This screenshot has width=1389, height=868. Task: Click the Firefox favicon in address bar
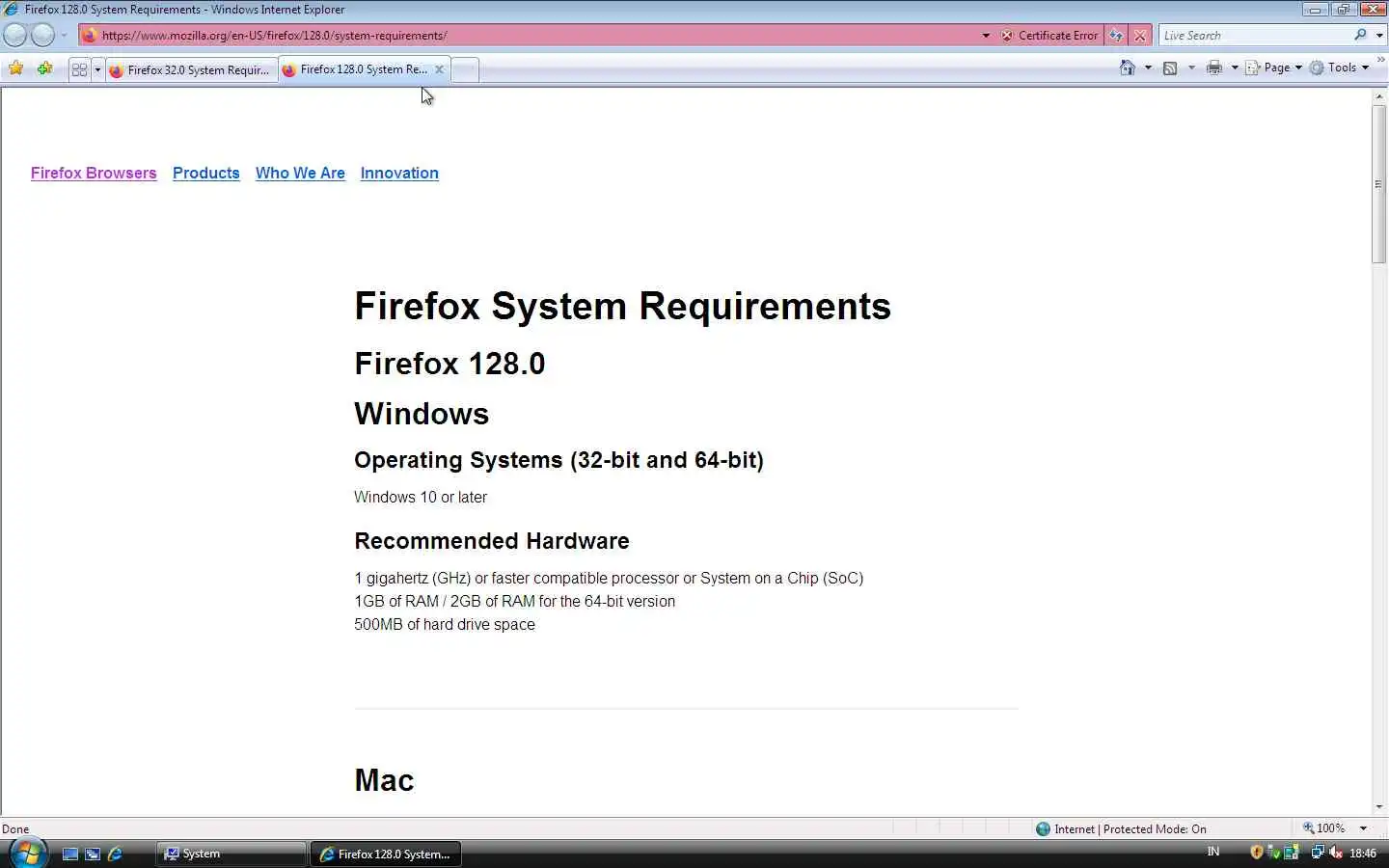coord(90,36)
